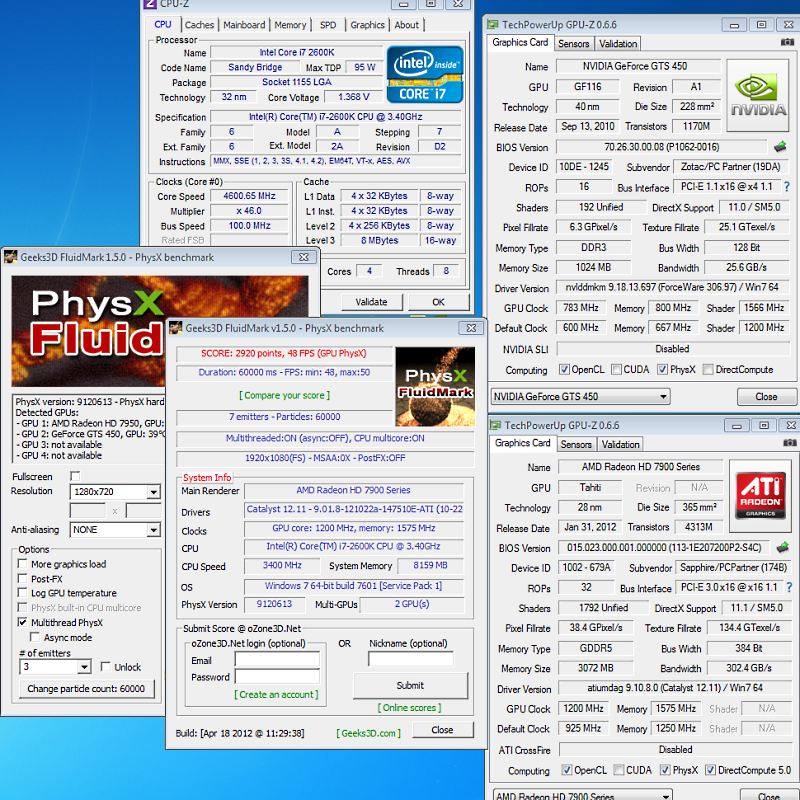Click the PhysX Fluid banner image

(x=88, y=331)
